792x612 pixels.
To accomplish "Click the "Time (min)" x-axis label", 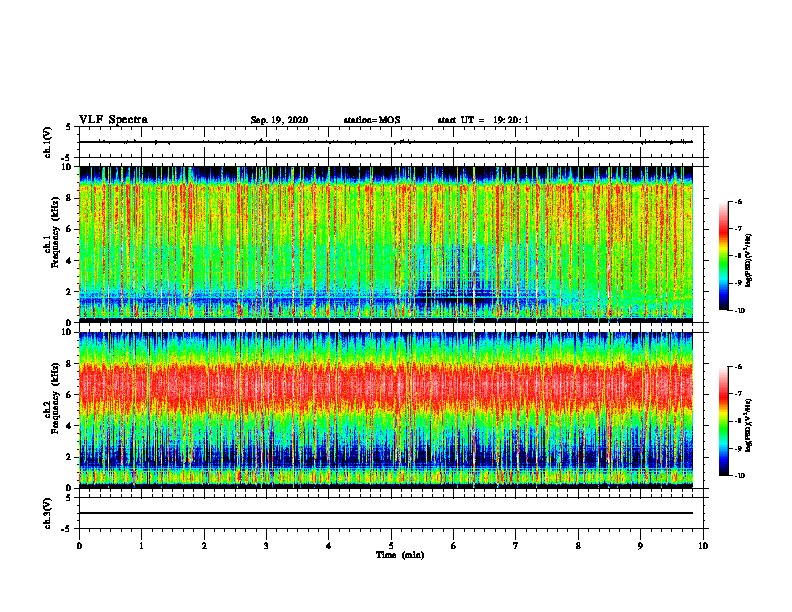I will point(400,555).
